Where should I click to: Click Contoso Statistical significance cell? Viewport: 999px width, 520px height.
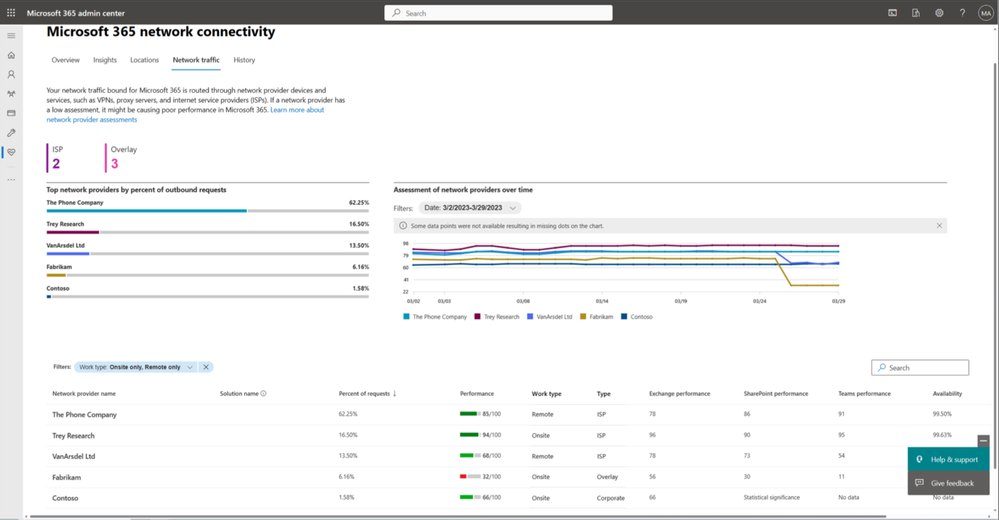(772, 498)
